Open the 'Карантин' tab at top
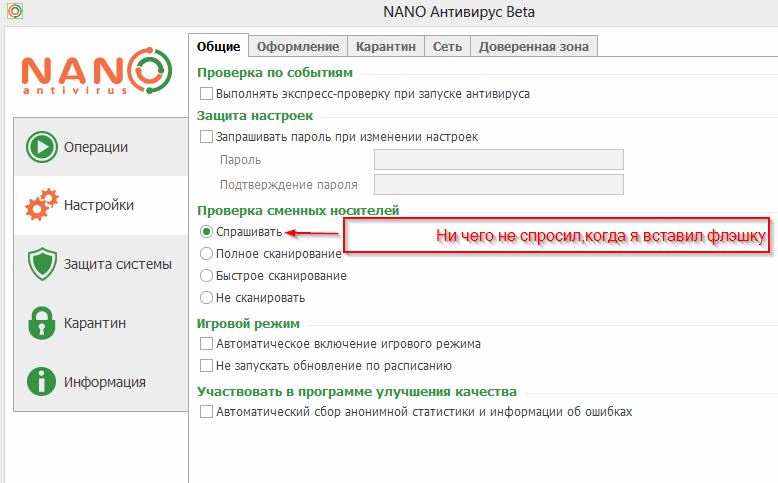 (386, 46)
